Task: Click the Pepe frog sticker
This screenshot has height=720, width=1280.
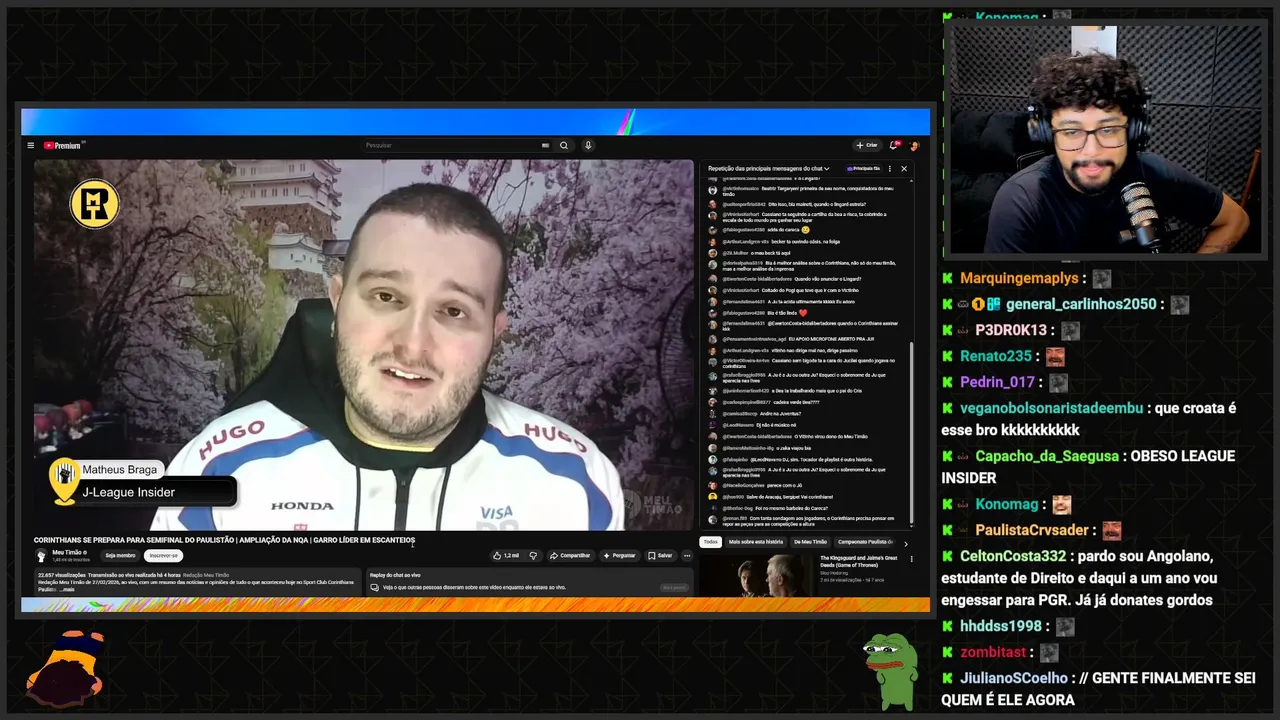Action: [890, 671]
